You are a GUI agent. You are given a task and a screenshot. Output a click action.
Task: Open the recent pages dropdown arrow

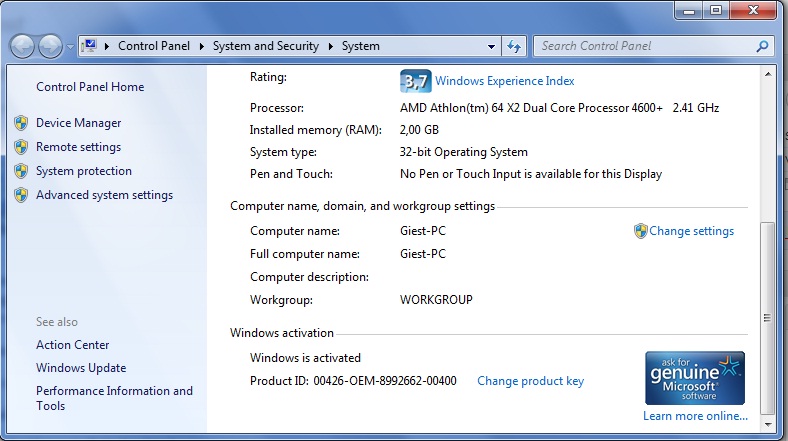pos(70,47)
